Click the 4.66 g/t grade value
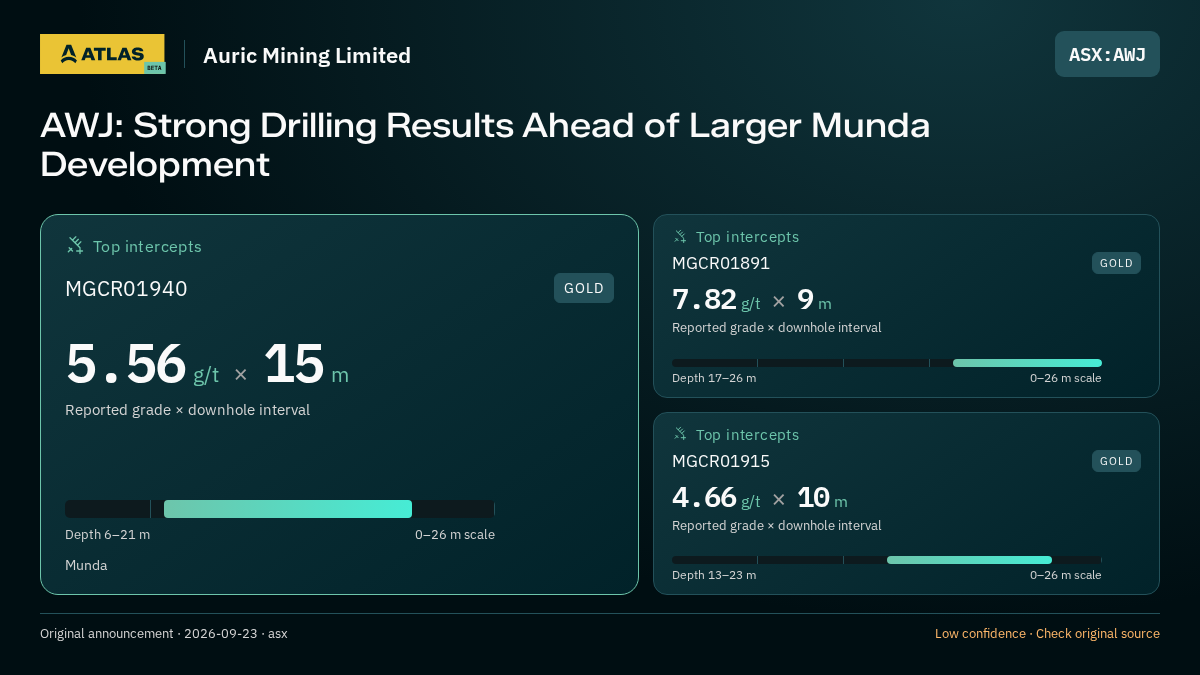1200x675 pixels. coord(716,497)
